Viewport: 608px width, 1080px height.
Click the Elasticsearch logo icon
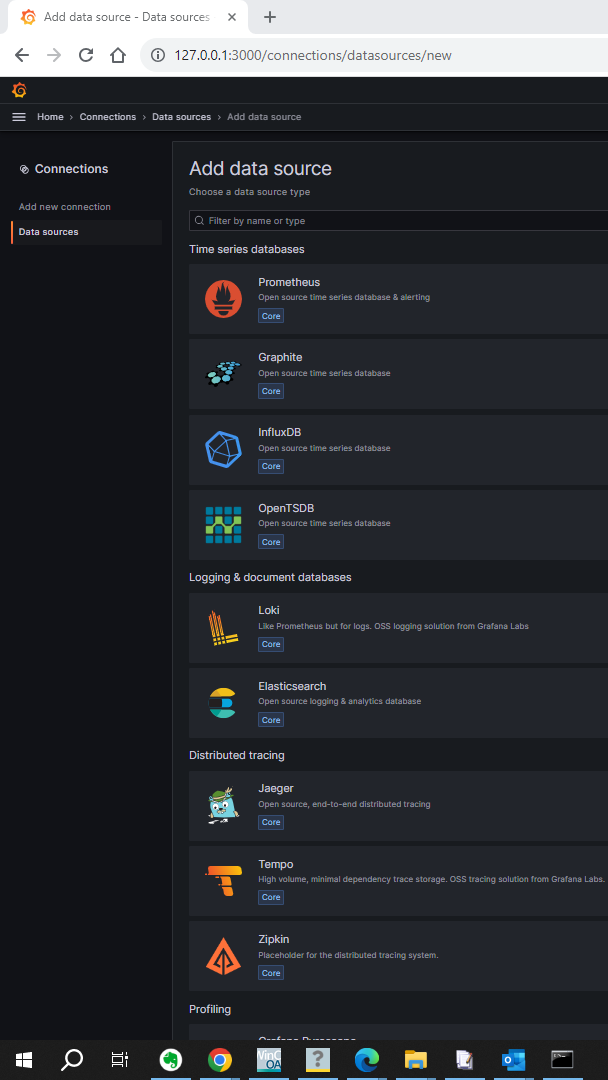pyautogui.click(x=222, y=703)
